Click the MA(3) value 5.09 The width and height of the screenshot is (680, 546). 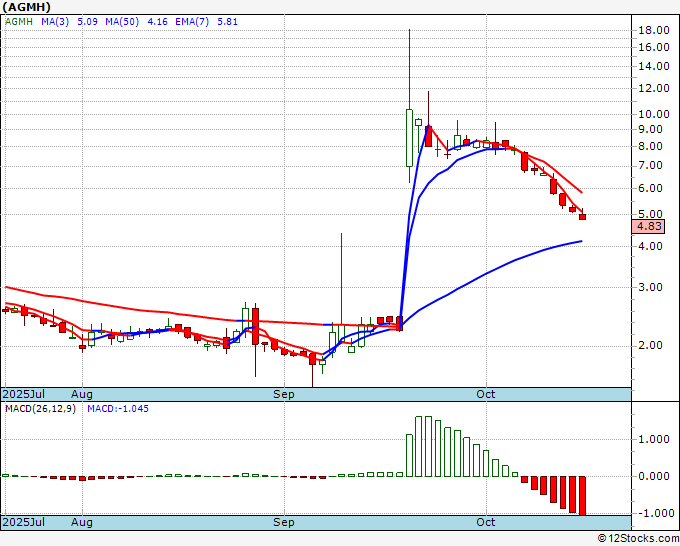[x=87, y=22]
